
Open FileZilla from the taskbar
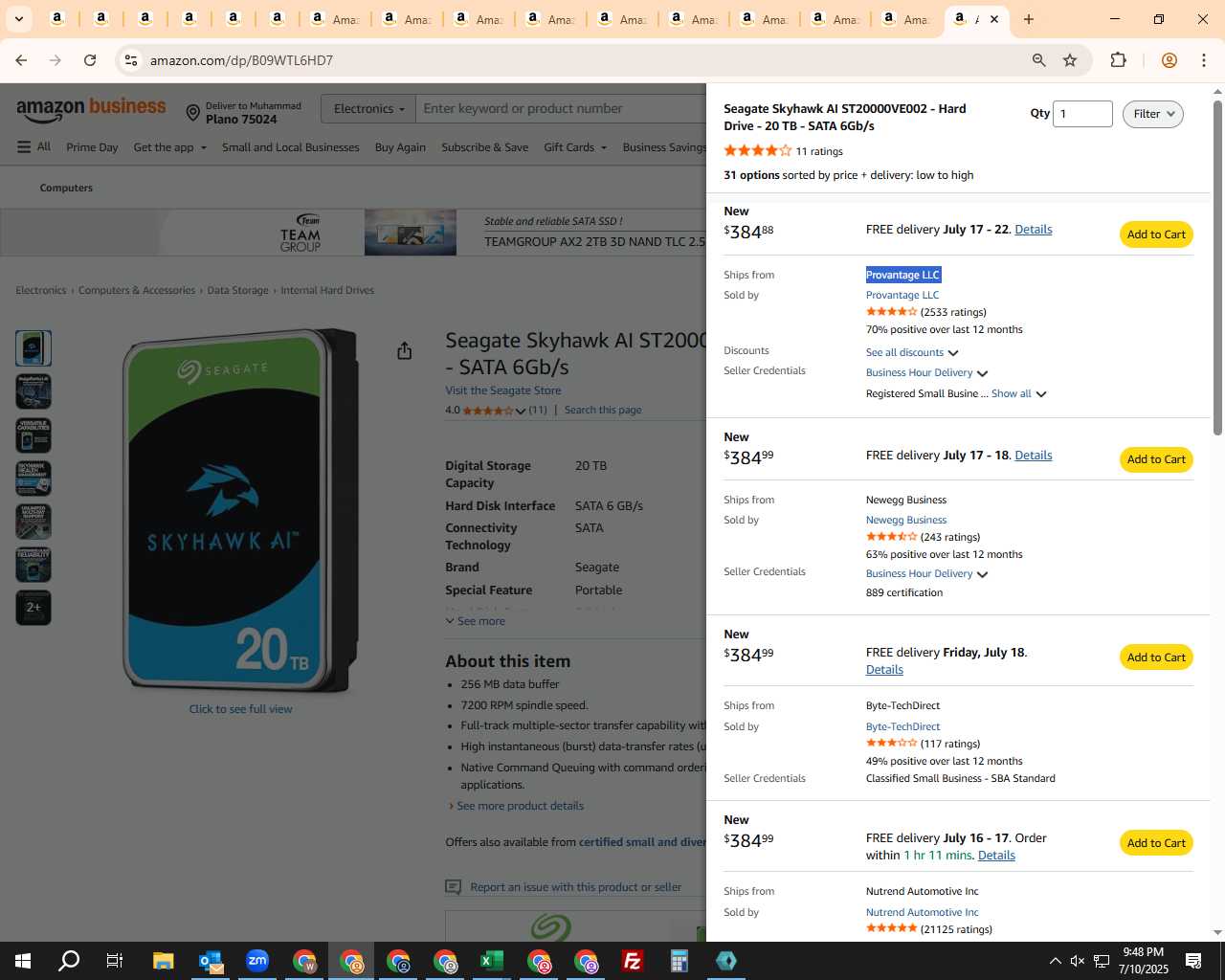click(x=633, y=961)
